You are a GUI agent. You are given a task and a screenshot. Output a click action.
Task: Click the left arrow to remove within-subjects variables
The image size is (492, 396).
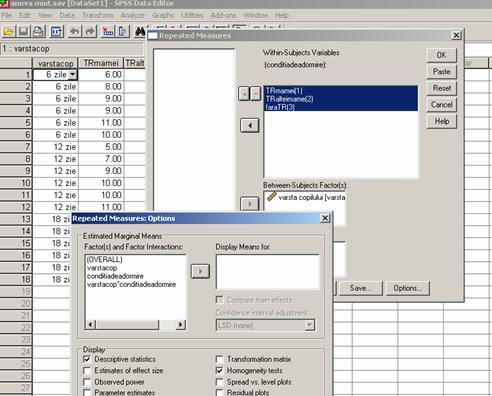(250, 126)
